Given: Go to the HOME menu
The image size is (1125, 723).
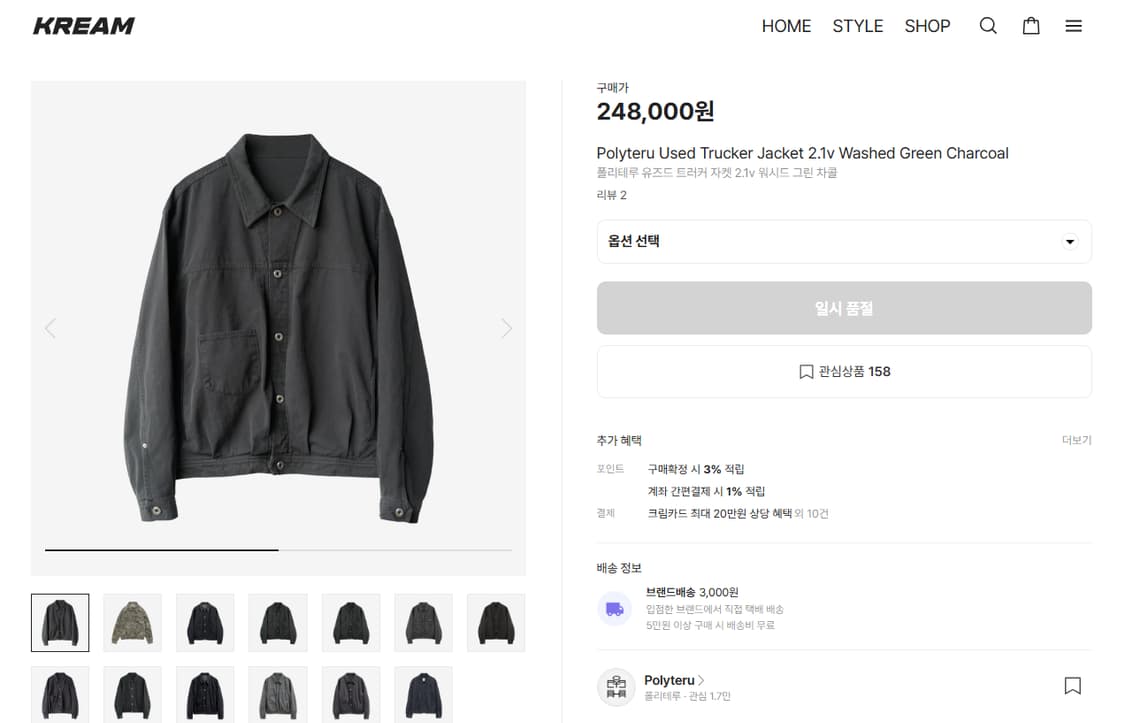Looking at the screenshot, I should (786, 26).
